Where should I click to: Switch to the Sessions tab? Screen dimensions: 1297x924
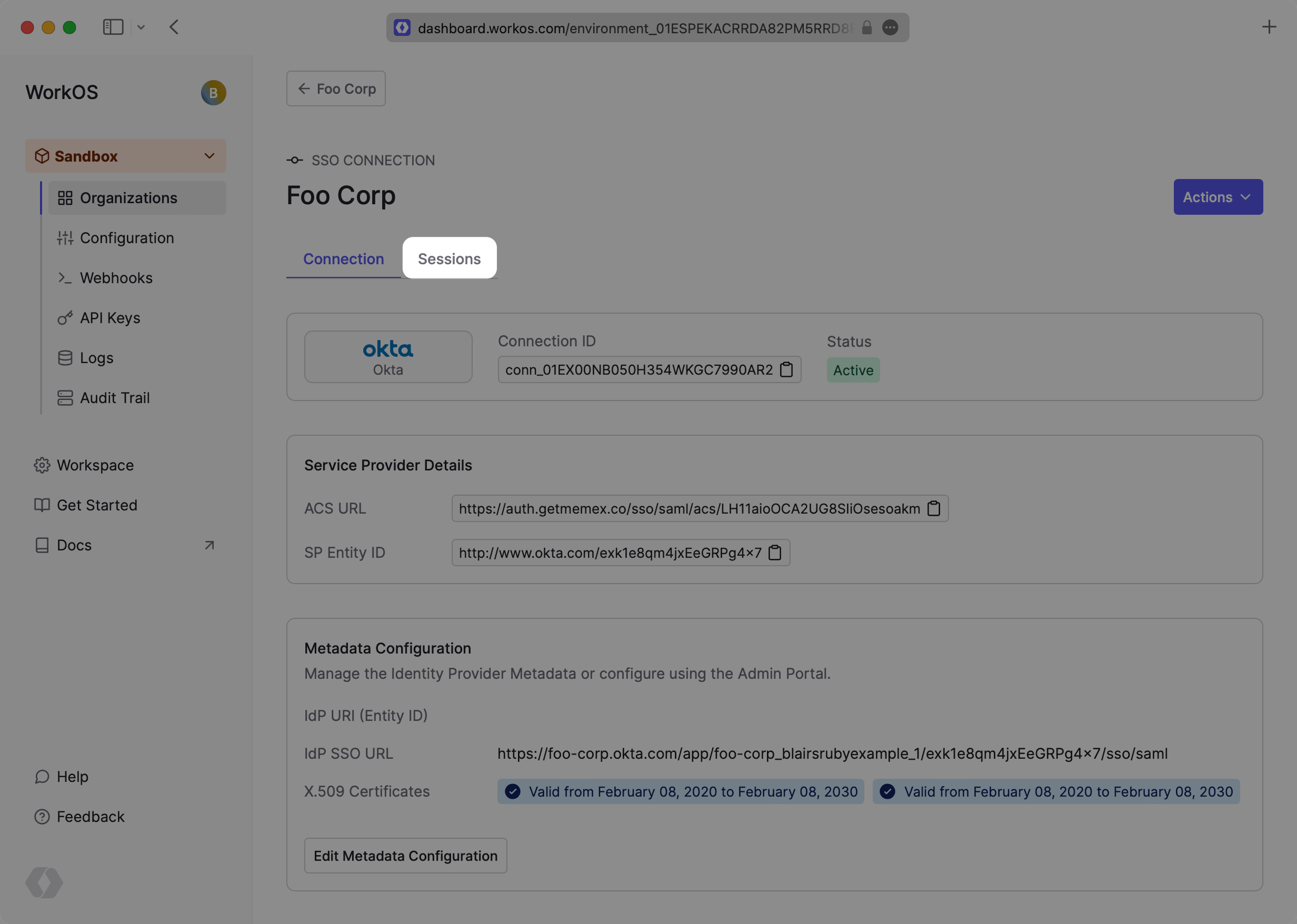449,259
